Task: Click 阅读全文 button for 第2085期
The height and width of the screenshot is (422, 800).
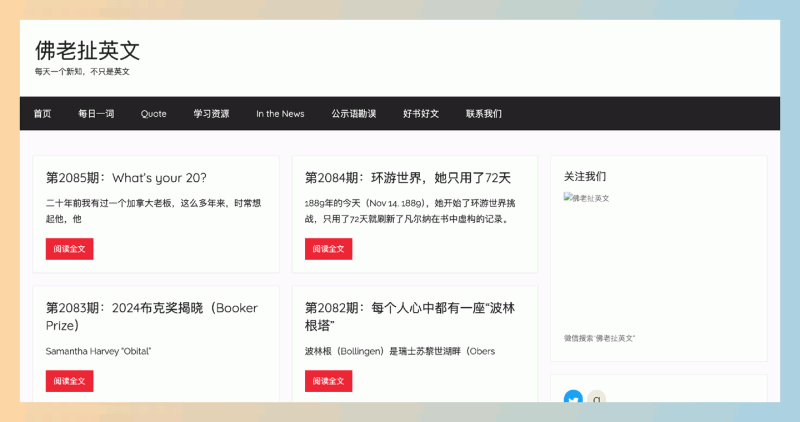Action: point(69,249)
